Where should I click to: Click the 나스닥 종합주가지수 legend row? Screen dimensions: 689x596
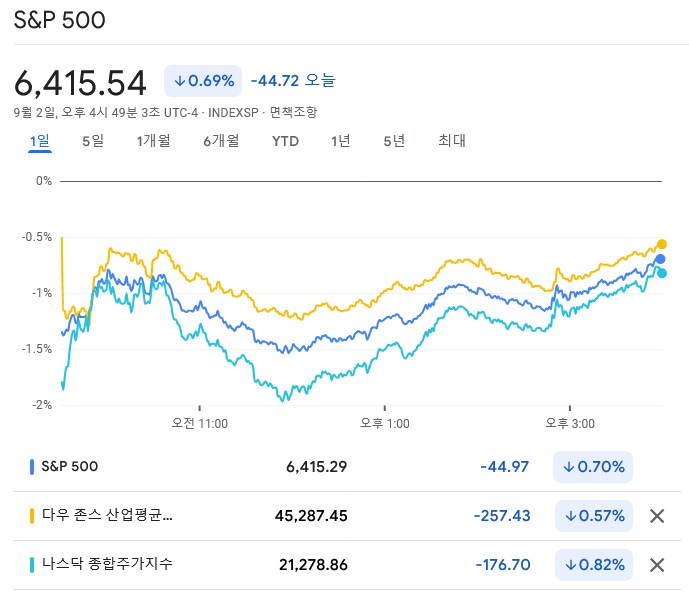pos(108,565)
